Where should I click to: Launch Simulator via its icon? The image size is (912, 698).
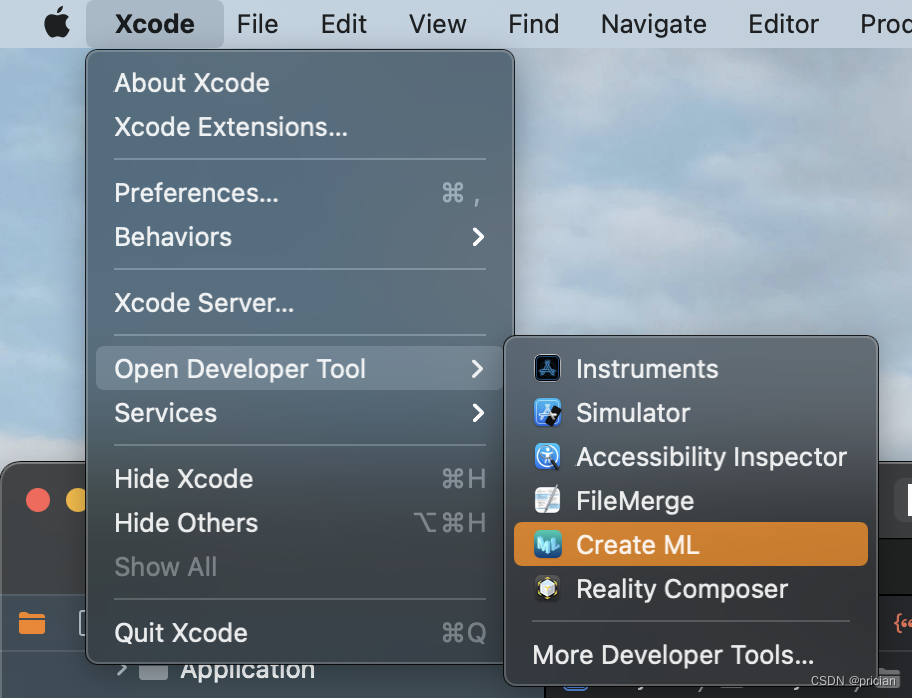coord(547,412)
